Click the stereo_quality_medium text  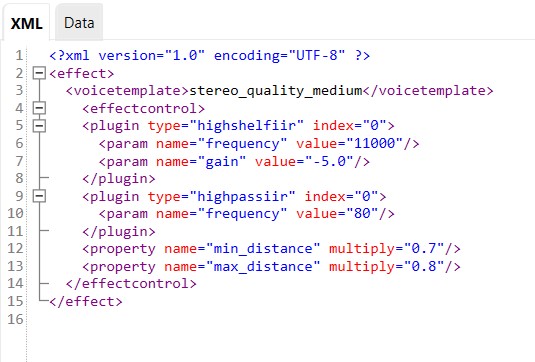coord(276,91)
